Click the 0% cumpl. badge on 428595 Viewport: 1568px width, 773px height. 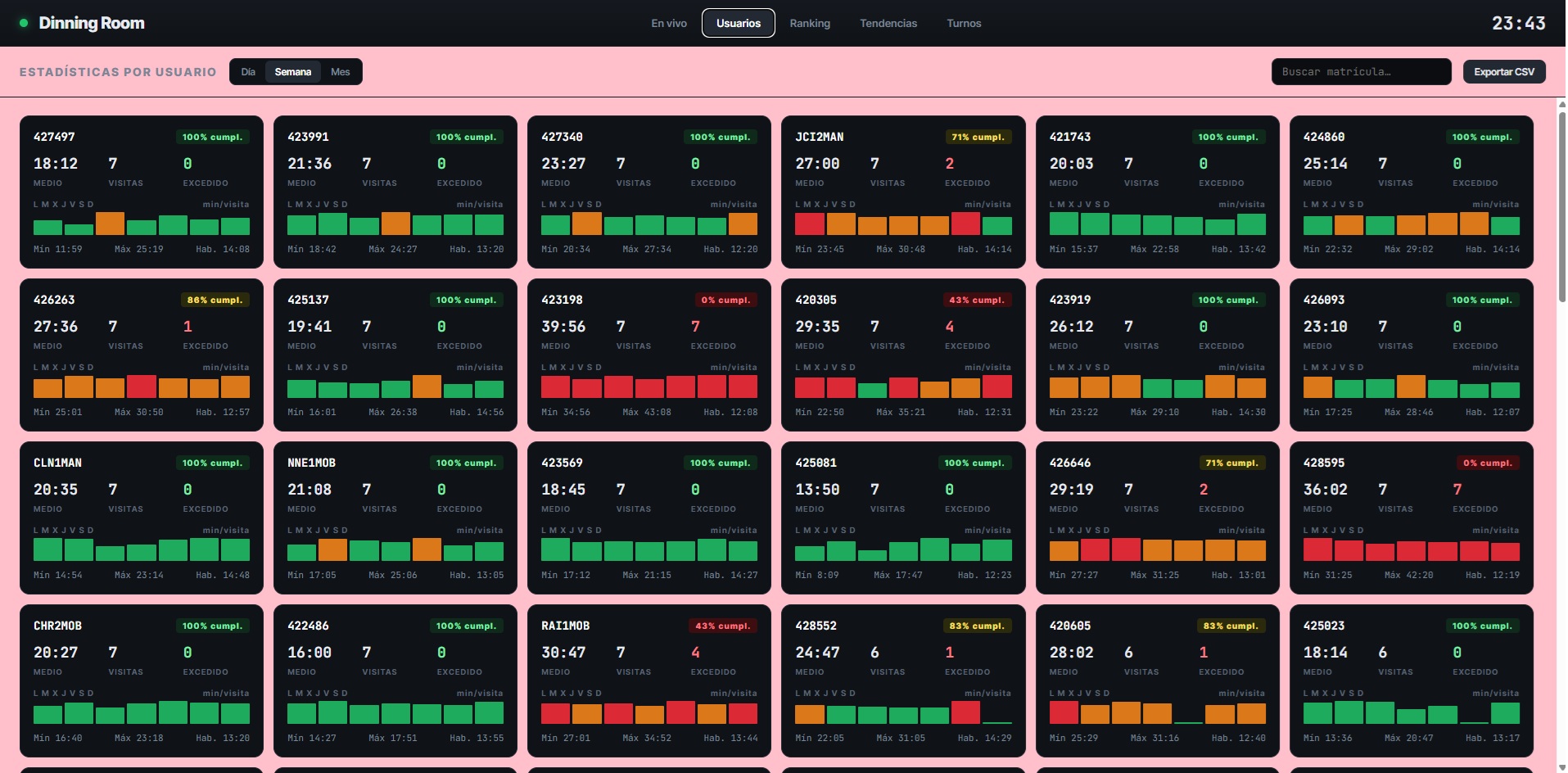tap(1488, 463)
